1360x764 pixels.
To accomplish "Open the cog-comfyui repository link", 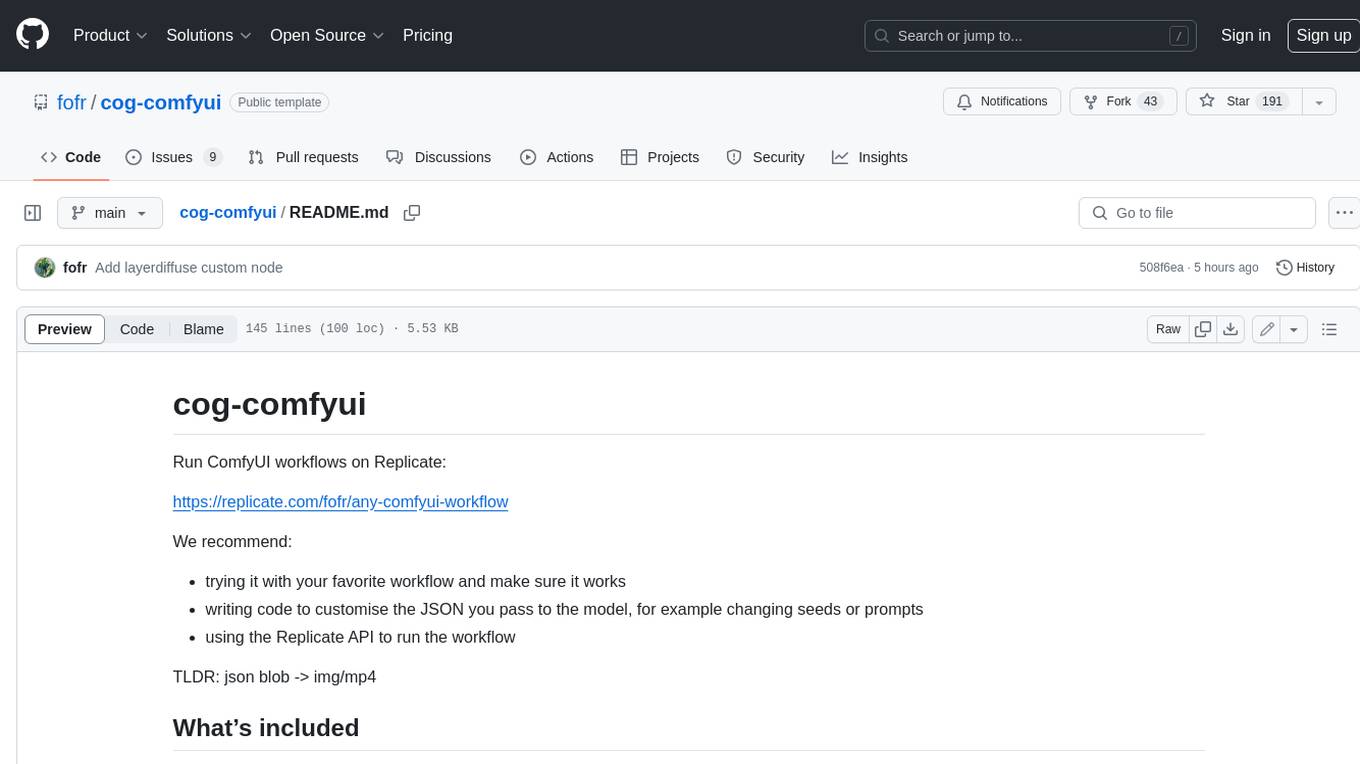I will pos(161,102).
